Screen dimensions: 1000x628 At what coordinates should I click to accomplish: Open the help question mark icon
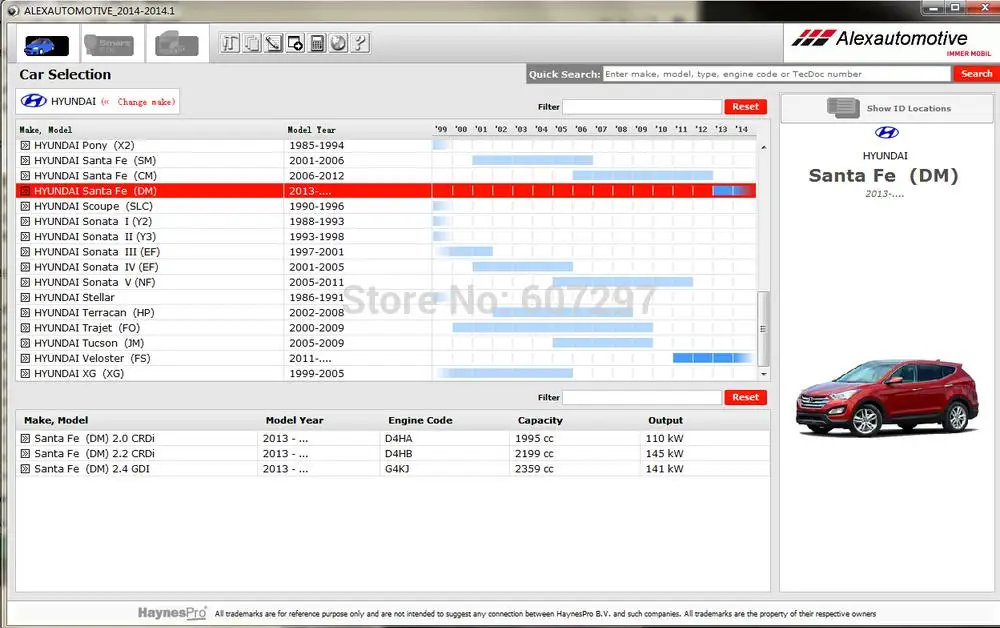(x=360, y=43)
